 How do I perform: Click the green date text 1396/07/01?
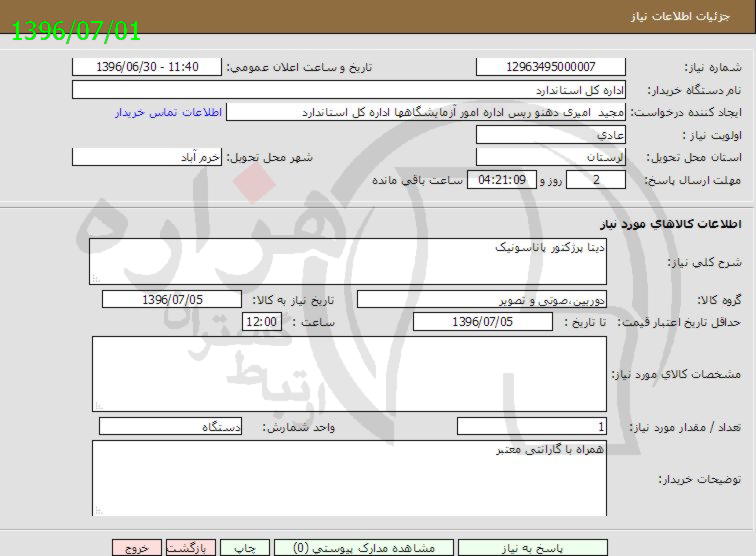pos(76,31)
